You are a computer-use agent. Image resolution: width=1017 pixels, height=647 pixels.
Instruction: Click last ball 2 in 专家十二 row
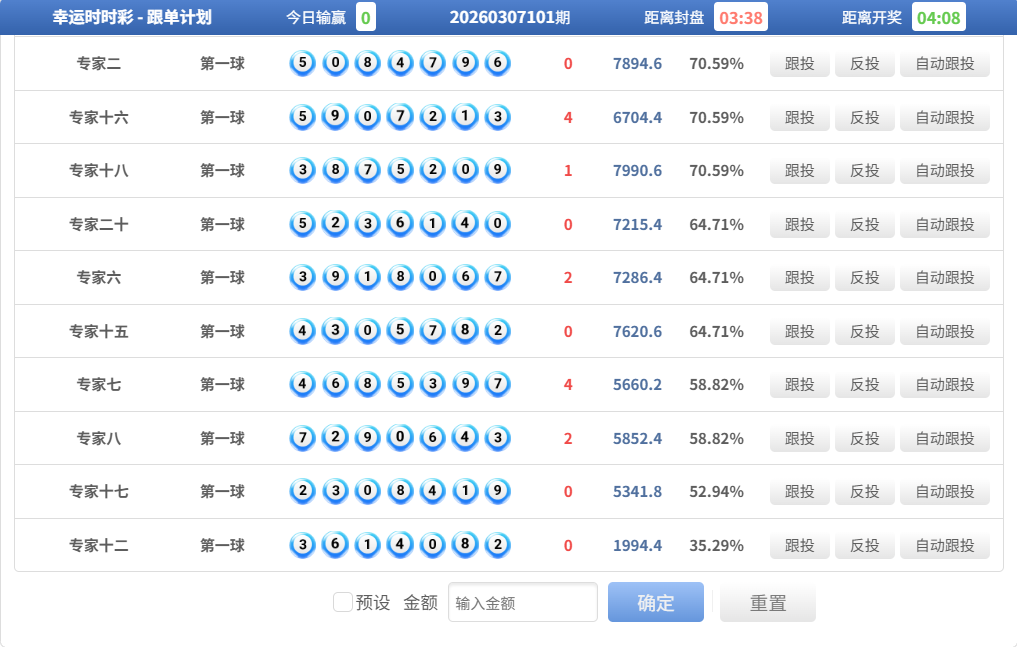(x=497, y=546)
